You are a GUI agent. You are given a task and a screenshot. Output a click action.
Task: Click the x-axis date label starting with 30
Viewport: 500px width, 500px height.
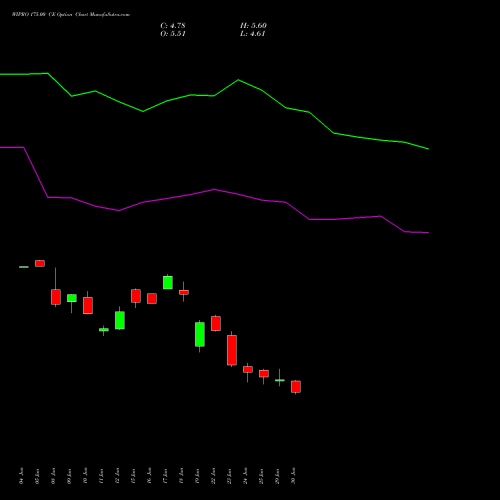293,476
